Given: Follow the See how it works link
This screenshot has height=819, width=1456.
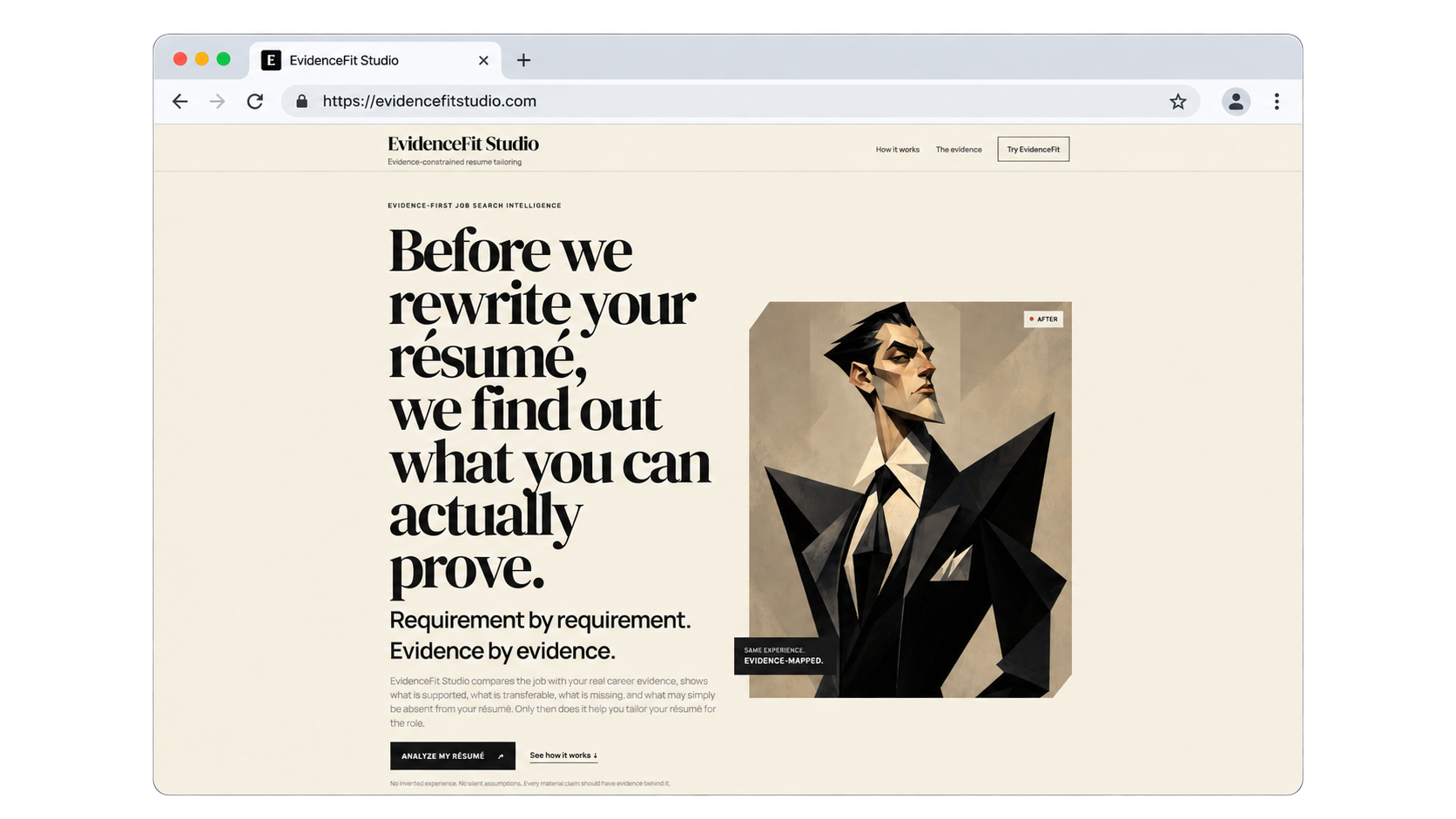Looking at the screenshot, I should coord(563,755).
